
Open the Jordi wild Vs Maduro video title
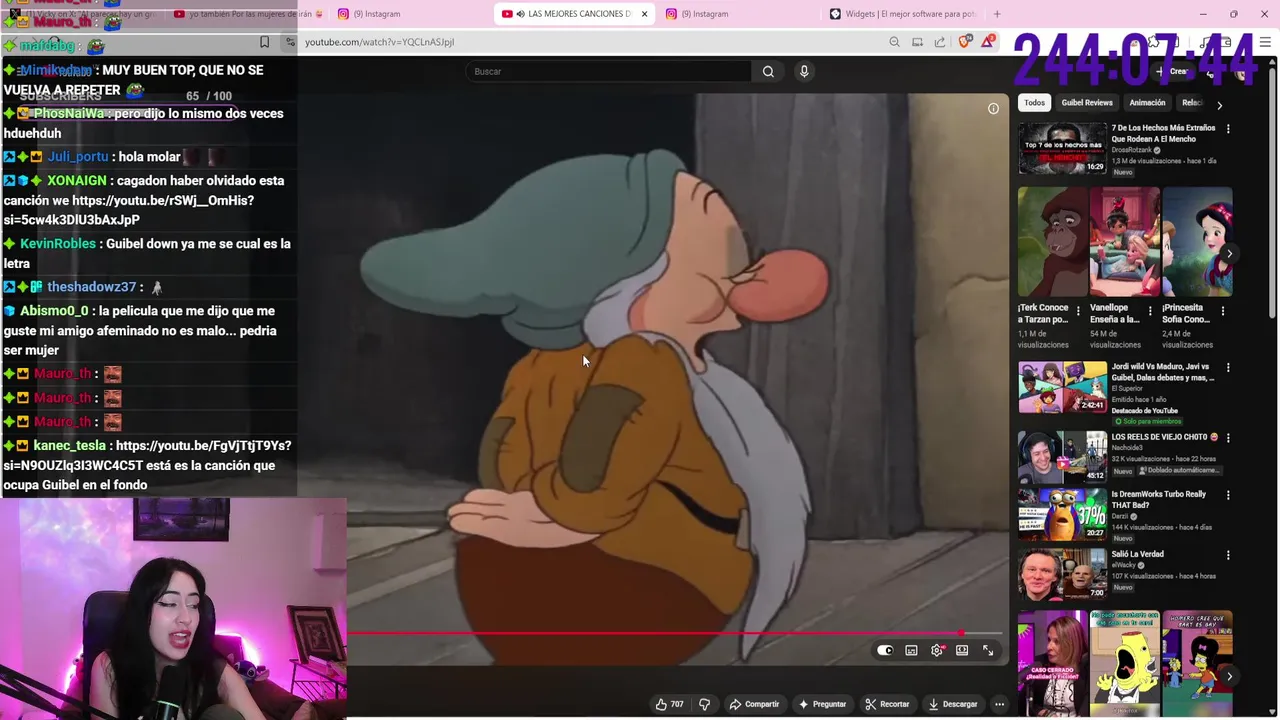[x=1163, y=372]
